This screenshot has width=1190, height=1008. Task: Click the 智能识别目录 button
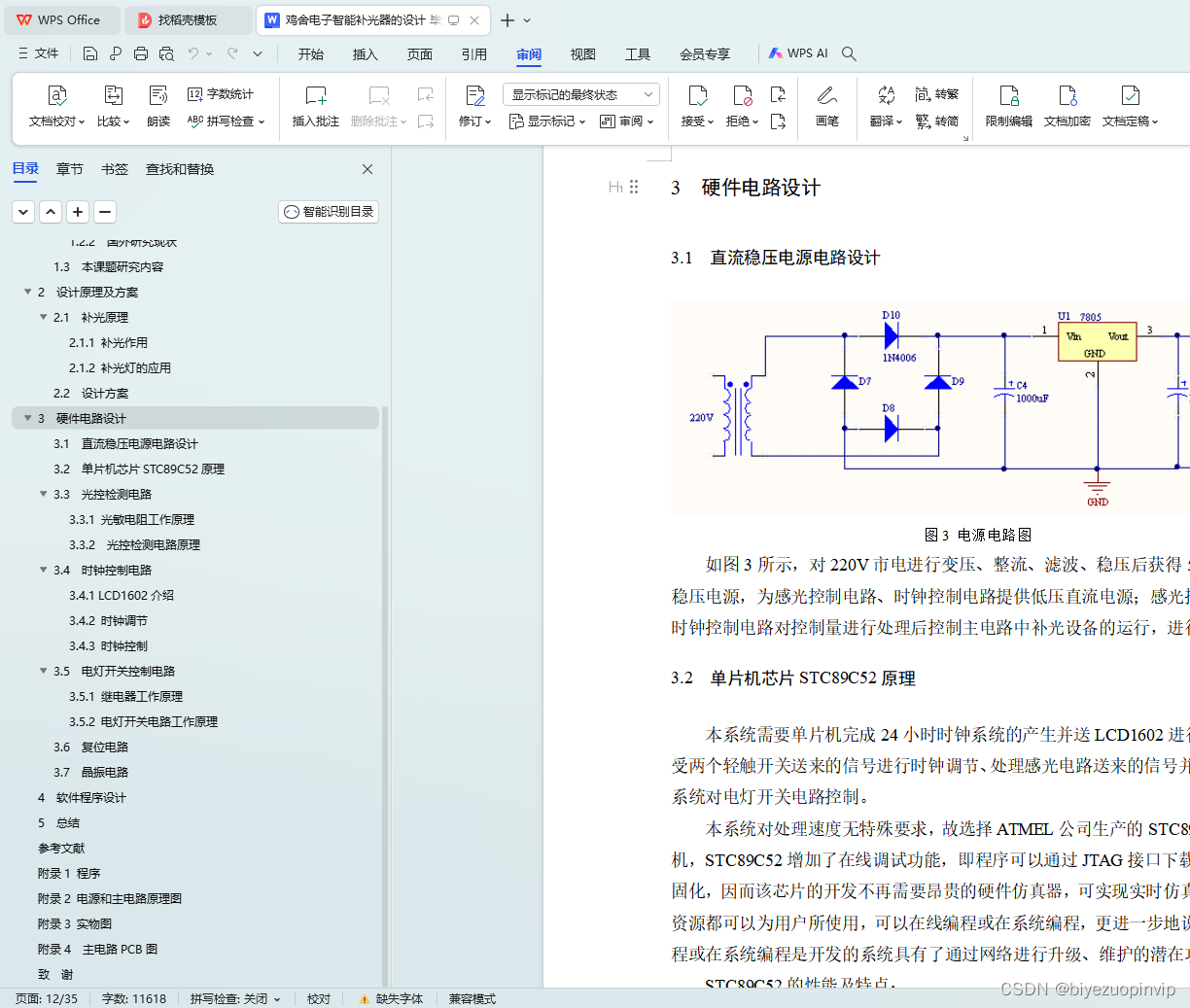tap(329, 212)
